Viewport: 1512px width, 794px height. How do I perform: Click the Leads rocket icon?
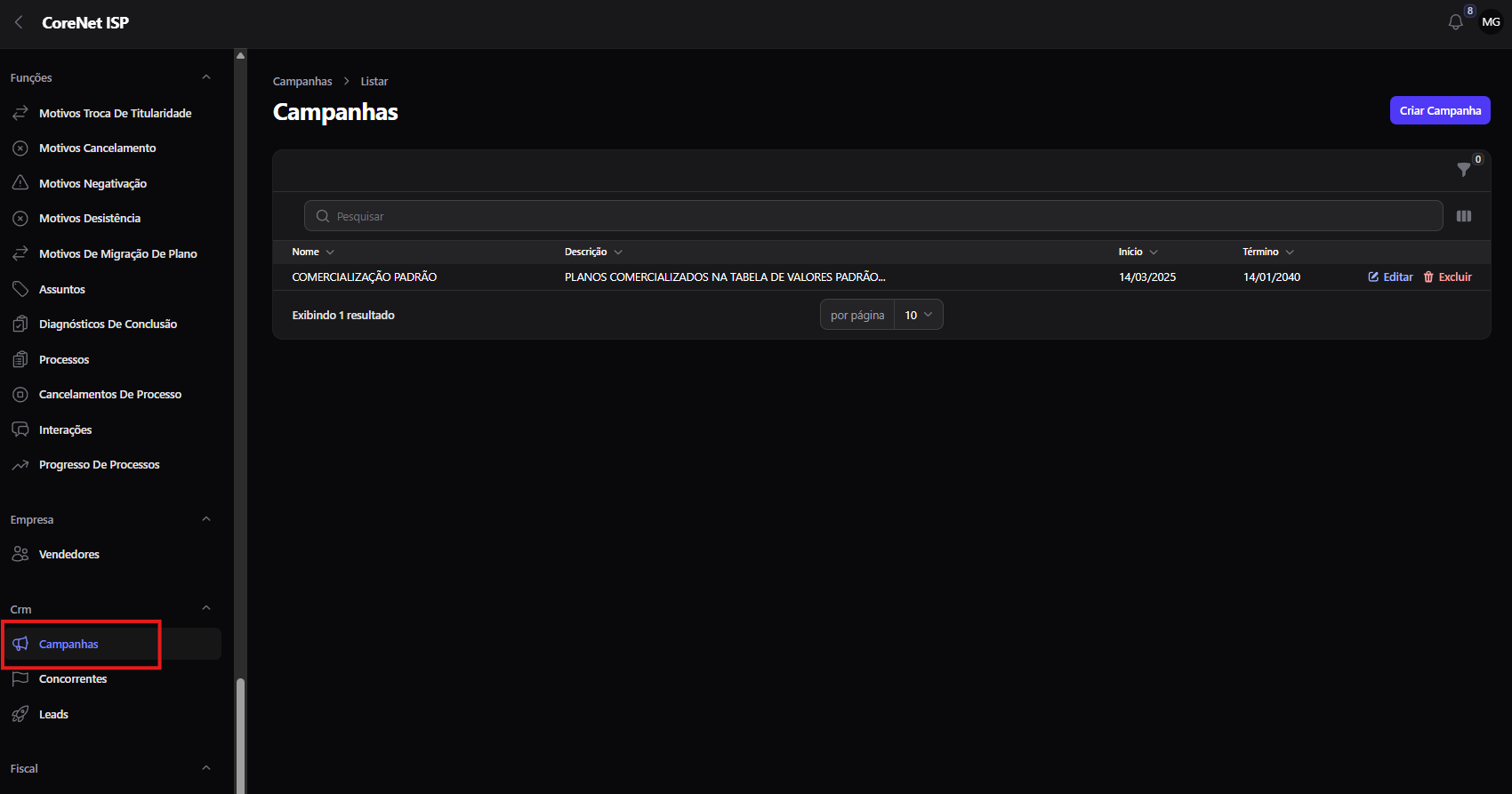[20, 714]
